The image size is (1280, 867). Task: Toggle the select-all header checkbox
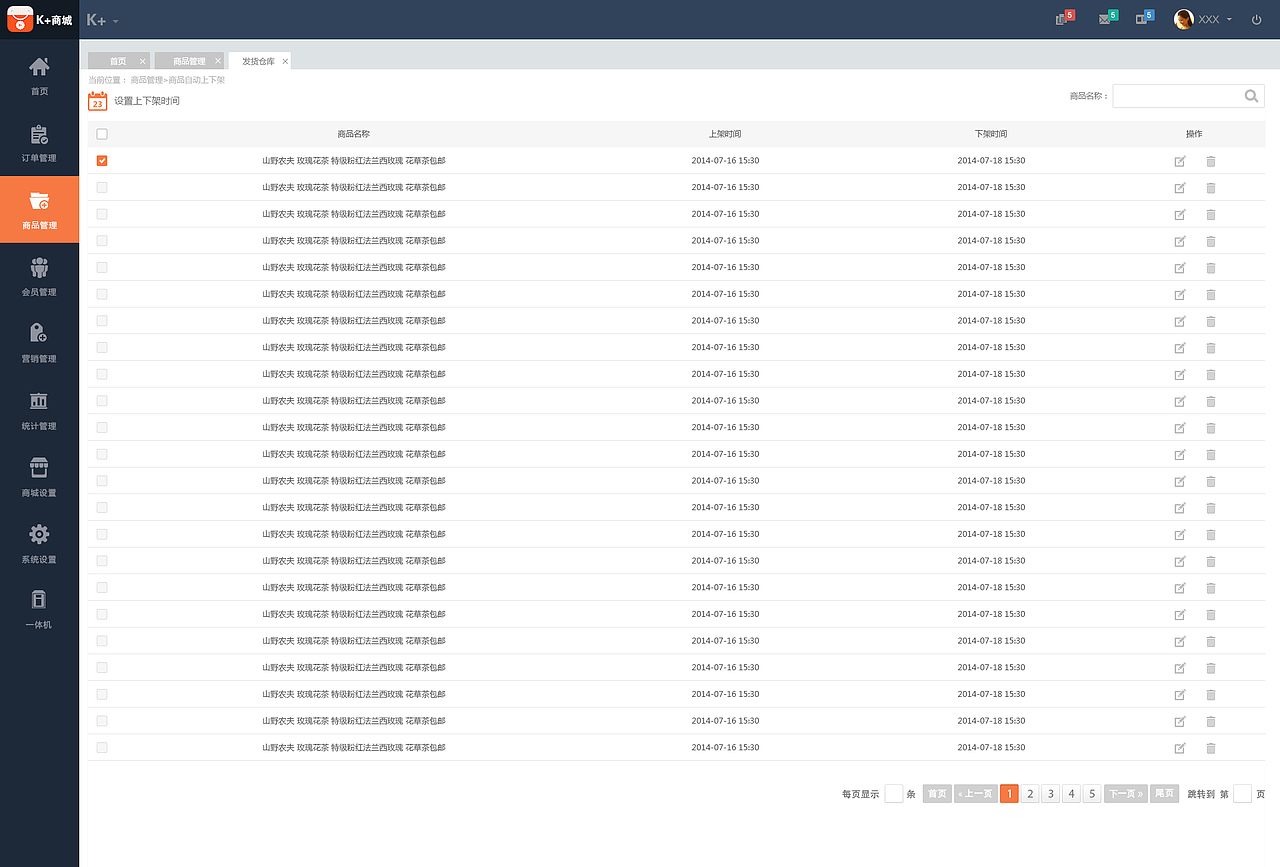pos(102,134)
